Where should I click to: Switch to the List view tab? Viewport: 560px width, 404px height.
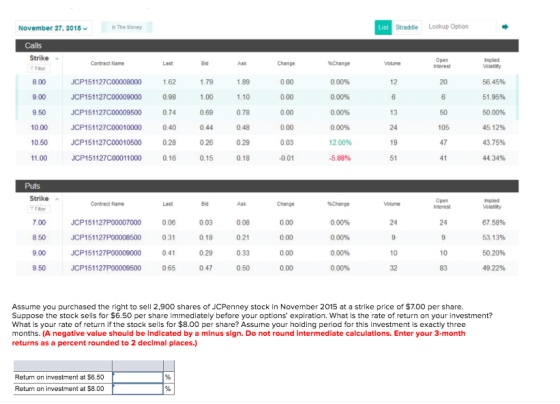coord(383,27)
